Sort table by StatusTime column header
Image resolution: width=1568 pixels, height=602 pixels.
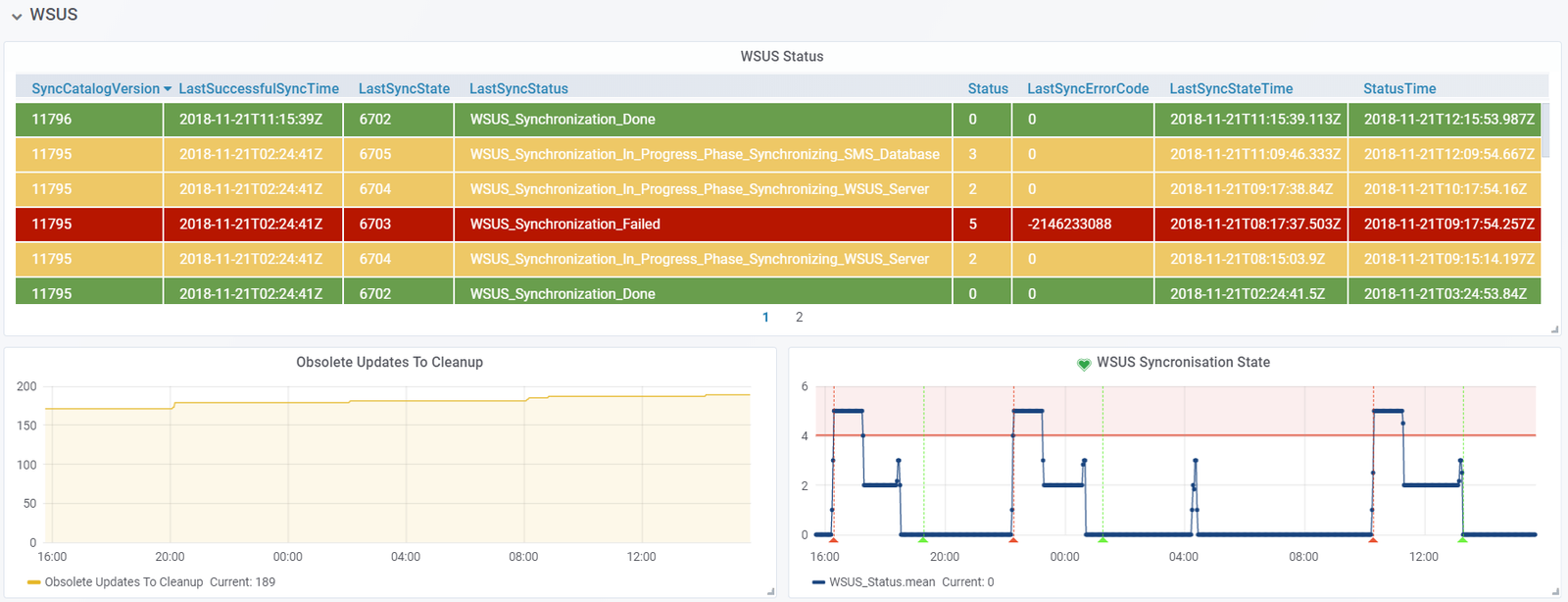pos(1399,88)
